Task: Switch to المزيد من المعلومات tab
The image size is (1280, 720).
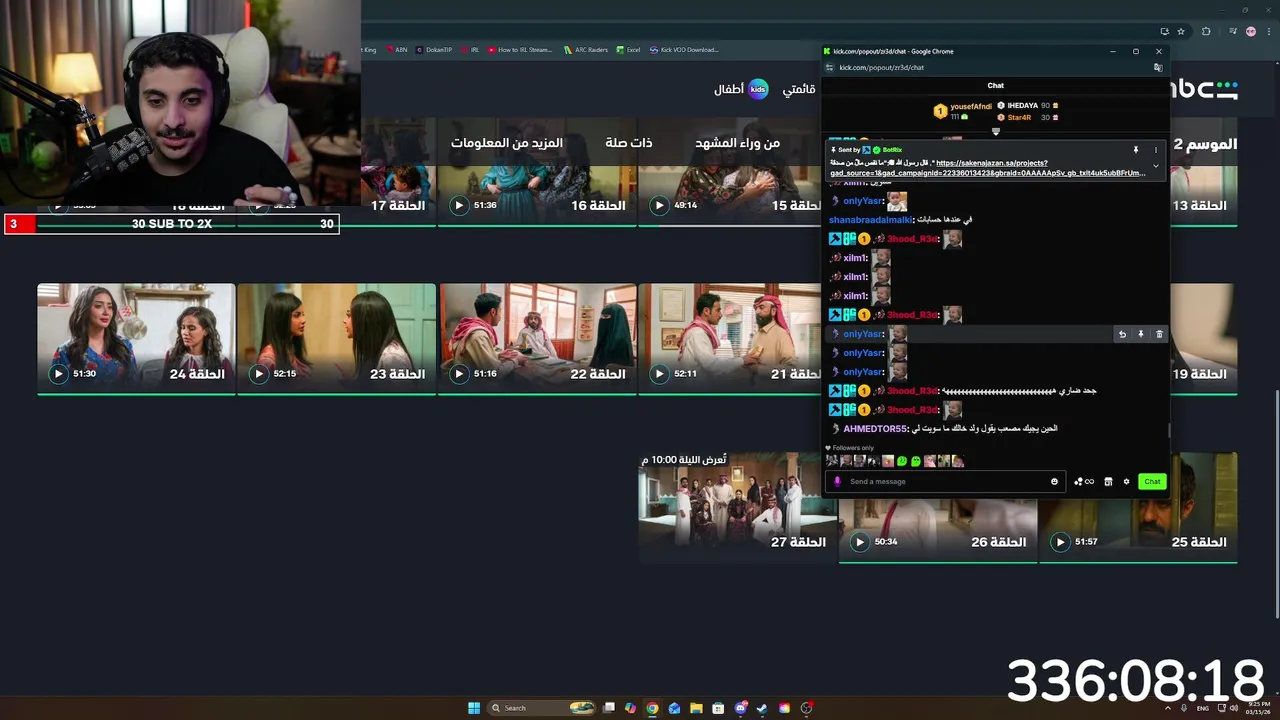Action: click(507, 143)
